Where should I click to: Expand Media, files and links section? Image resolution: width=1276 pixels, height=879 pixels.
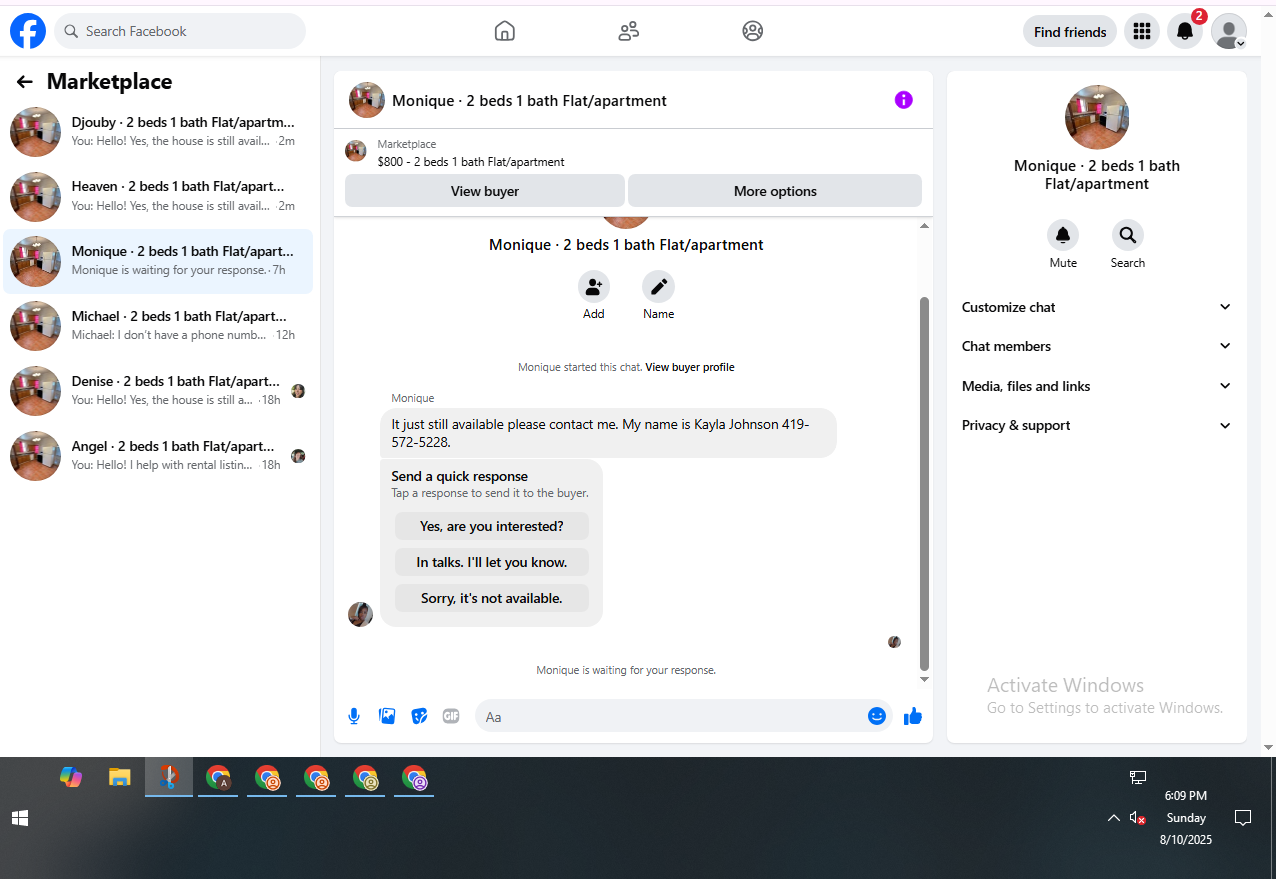(1096, 386)
